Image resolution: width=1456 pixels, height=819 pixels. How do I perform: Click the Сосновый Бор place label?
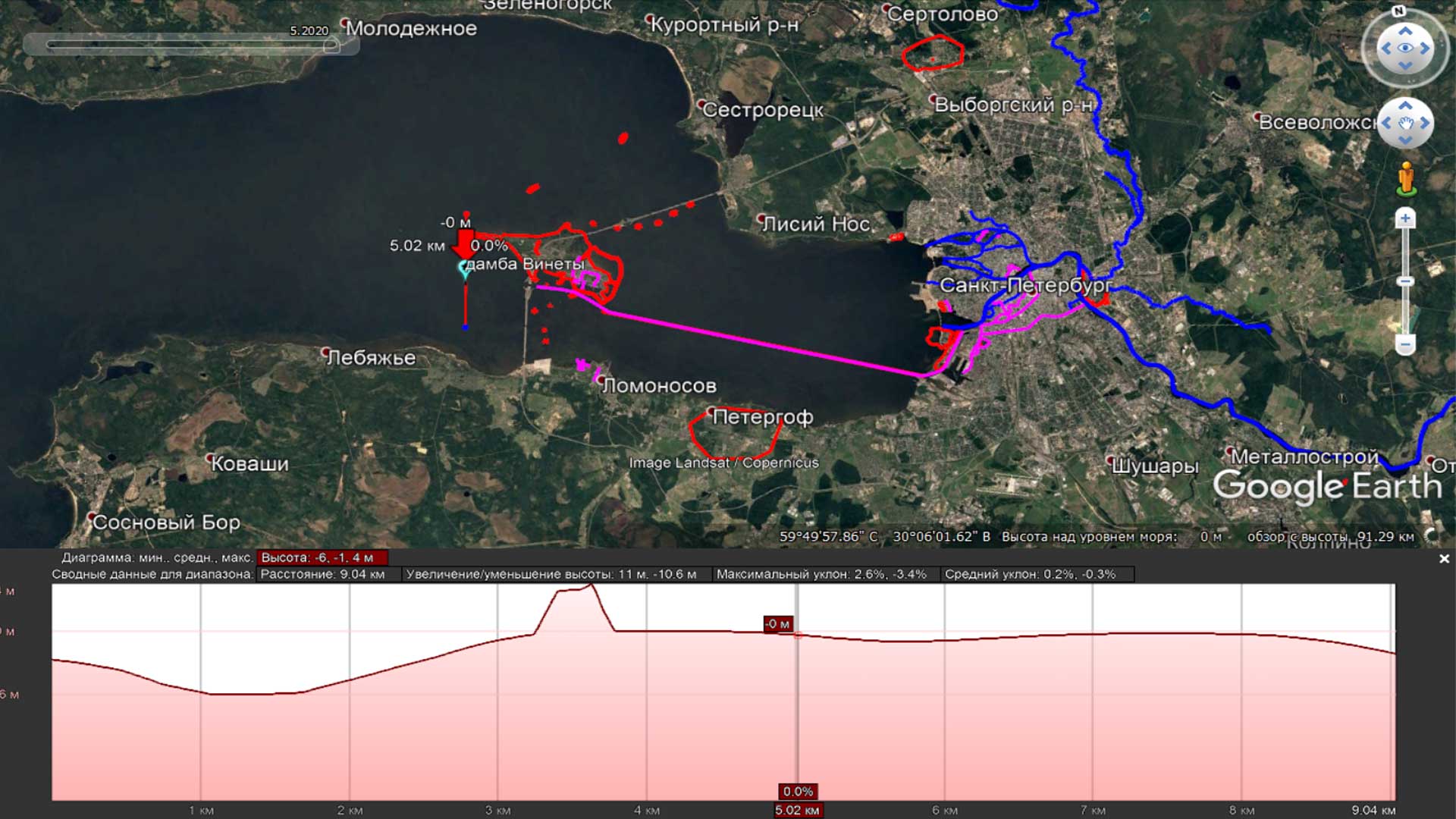[x=166, y=522]
